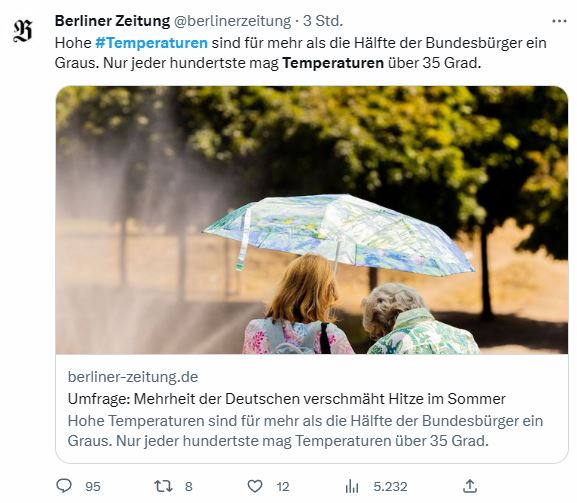Open the @berlinerzeitung handle

[232, 21]
